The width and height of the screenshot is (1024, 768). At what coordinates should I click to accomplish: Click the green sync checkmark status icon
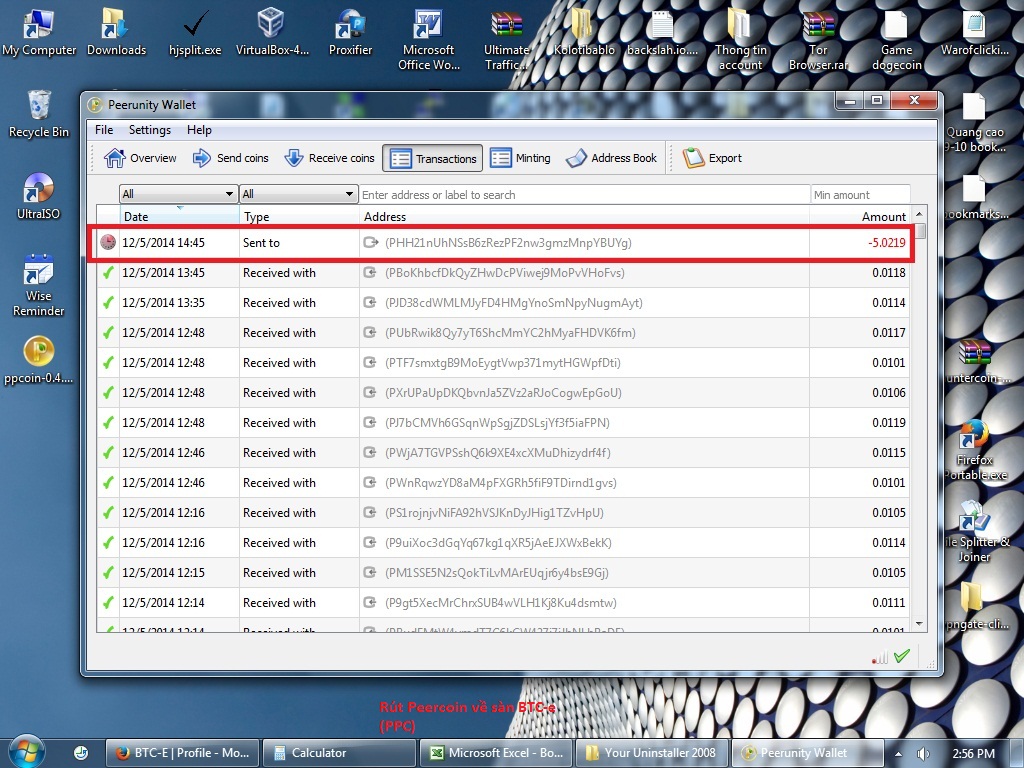902,656
